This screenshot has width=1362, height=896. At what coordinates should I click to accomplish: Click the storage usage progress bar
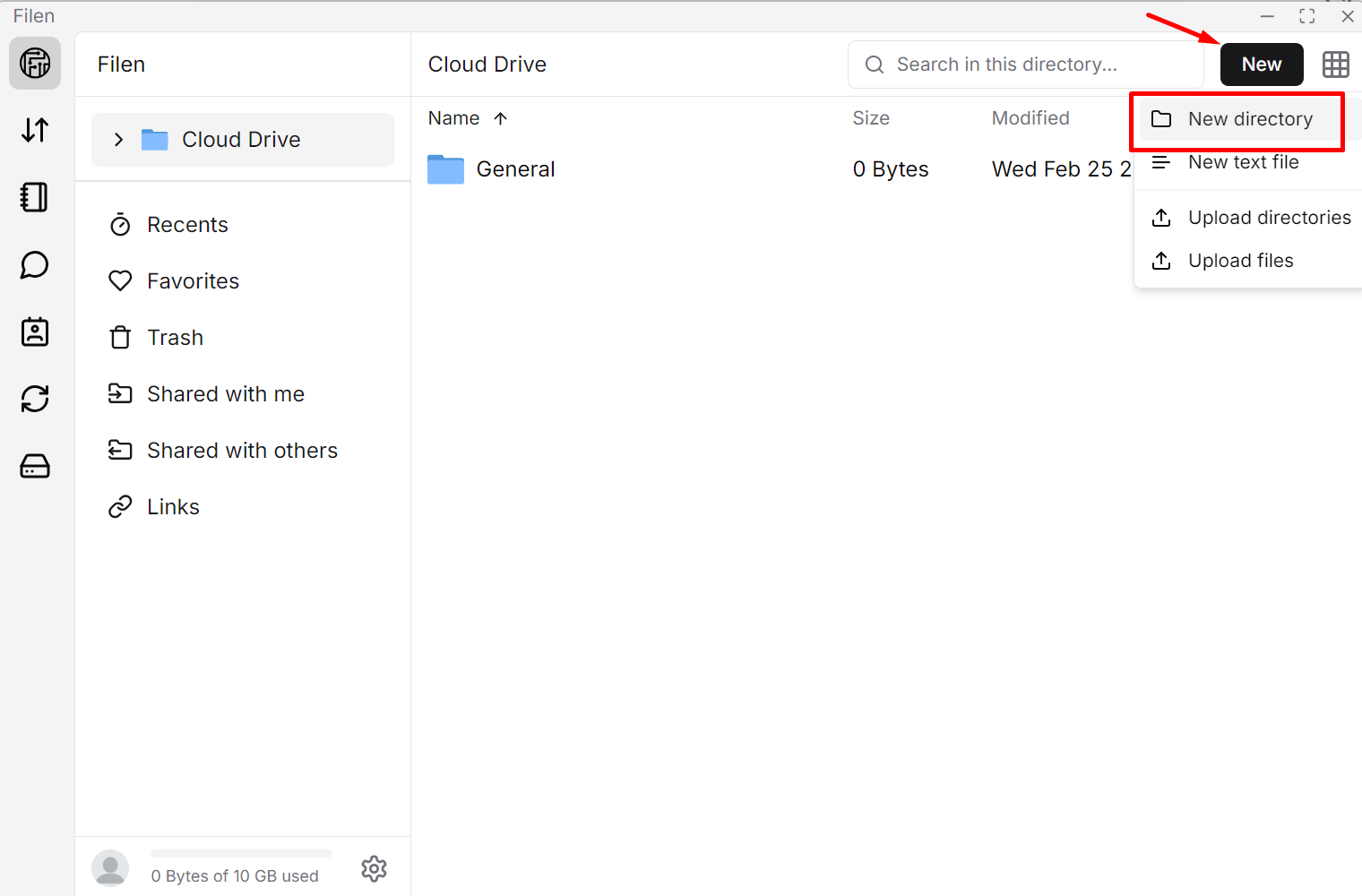241,854
